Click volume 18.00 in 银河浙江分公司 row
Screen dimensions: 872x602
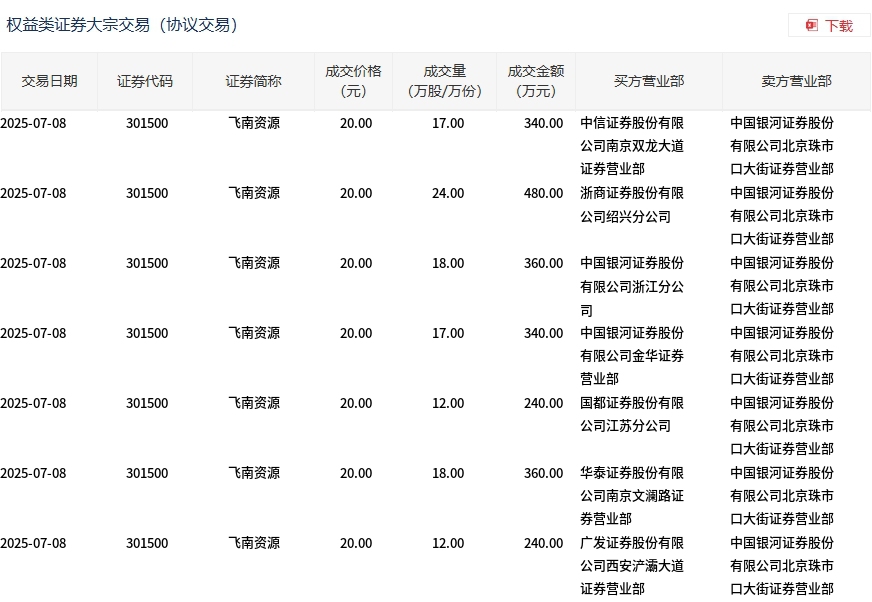click(x=448, y=264)
